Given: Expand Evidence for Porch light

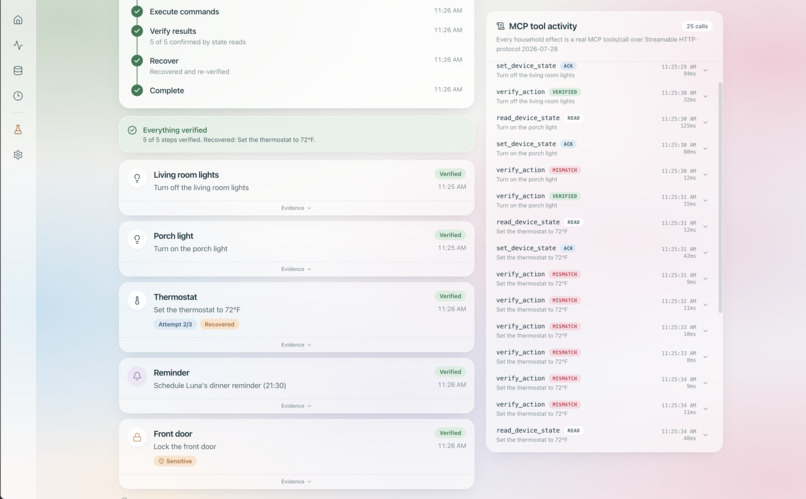Looking at the screenshot, I should [x=296, y=269].
